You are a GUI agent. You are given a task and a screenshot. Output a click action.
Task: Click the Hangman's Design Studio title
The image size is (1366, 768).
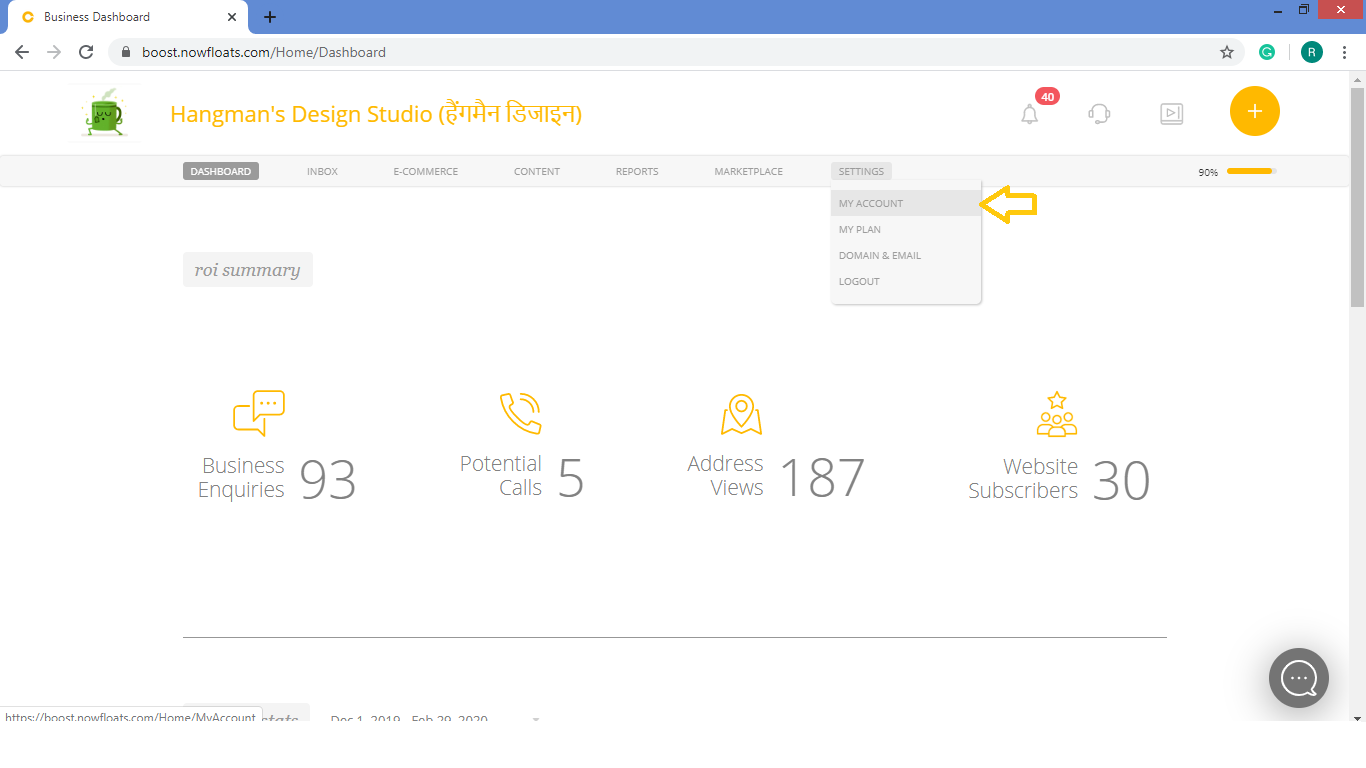click(376, 114)
